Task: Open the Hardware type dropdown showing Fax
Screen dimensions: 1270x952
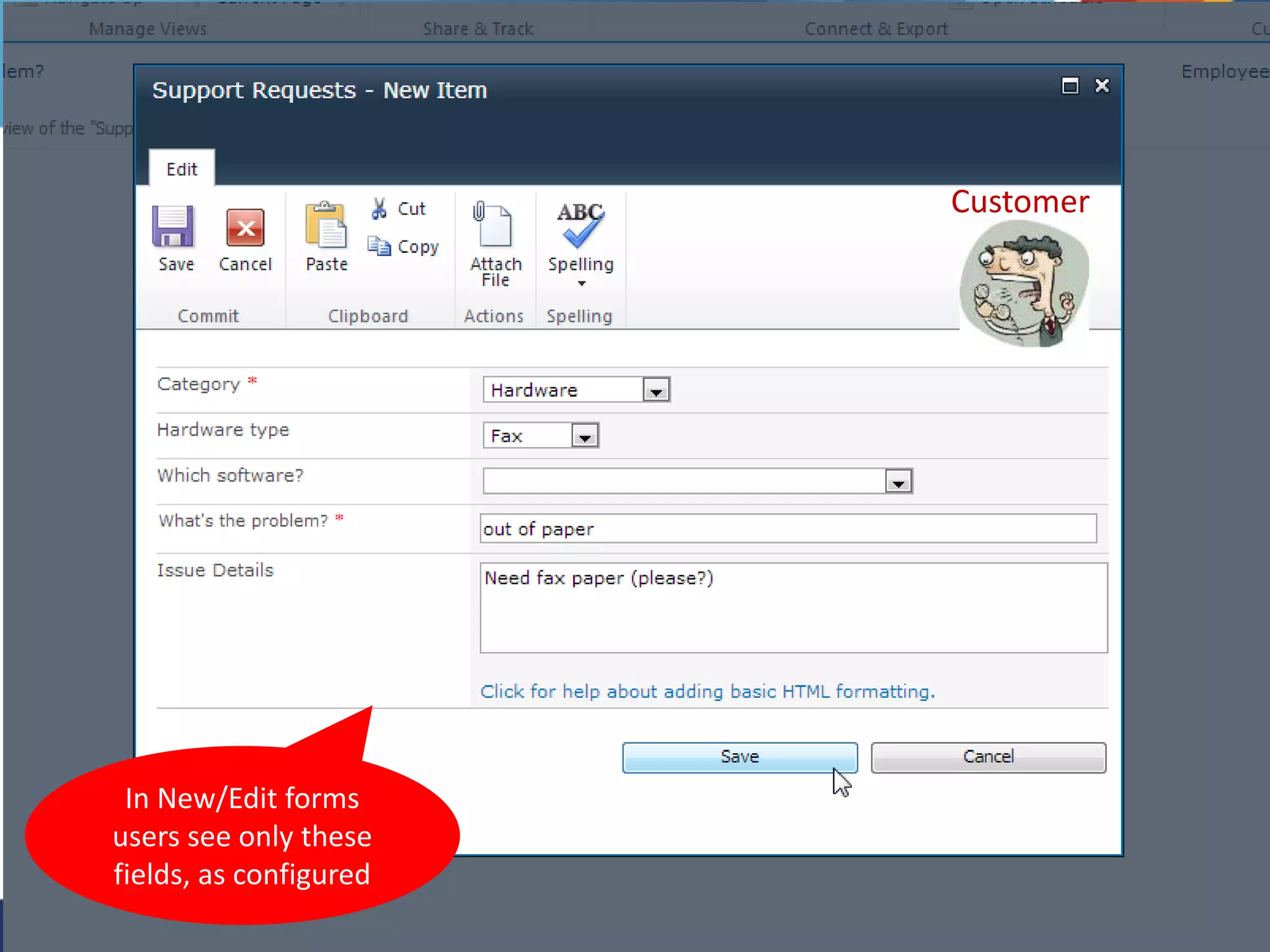Action: coord(541,436)
